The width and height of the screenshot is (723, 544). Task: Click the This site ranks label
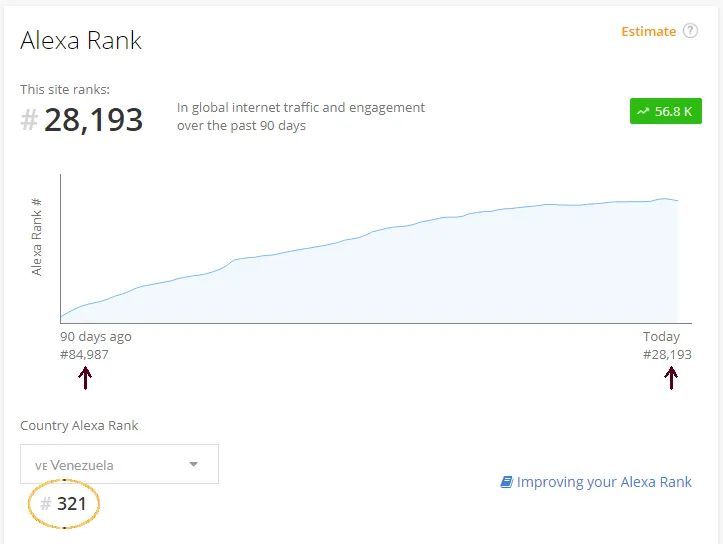tap(65, 89)
